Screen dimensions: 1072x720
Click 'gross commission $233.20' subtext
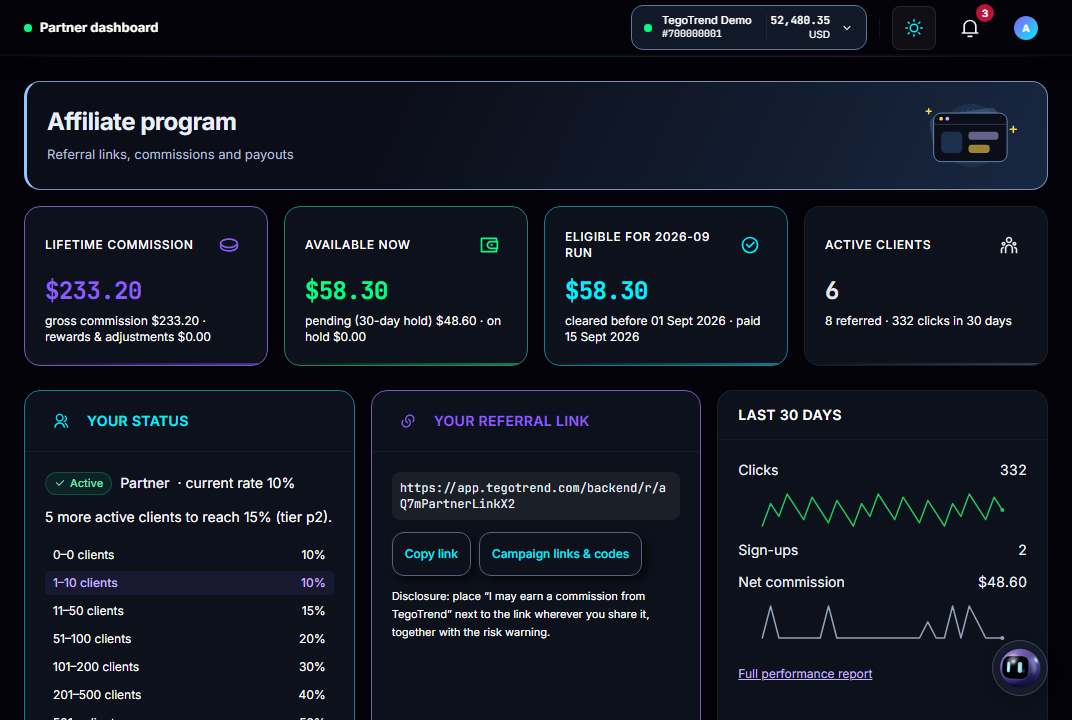tap(128, 329)
